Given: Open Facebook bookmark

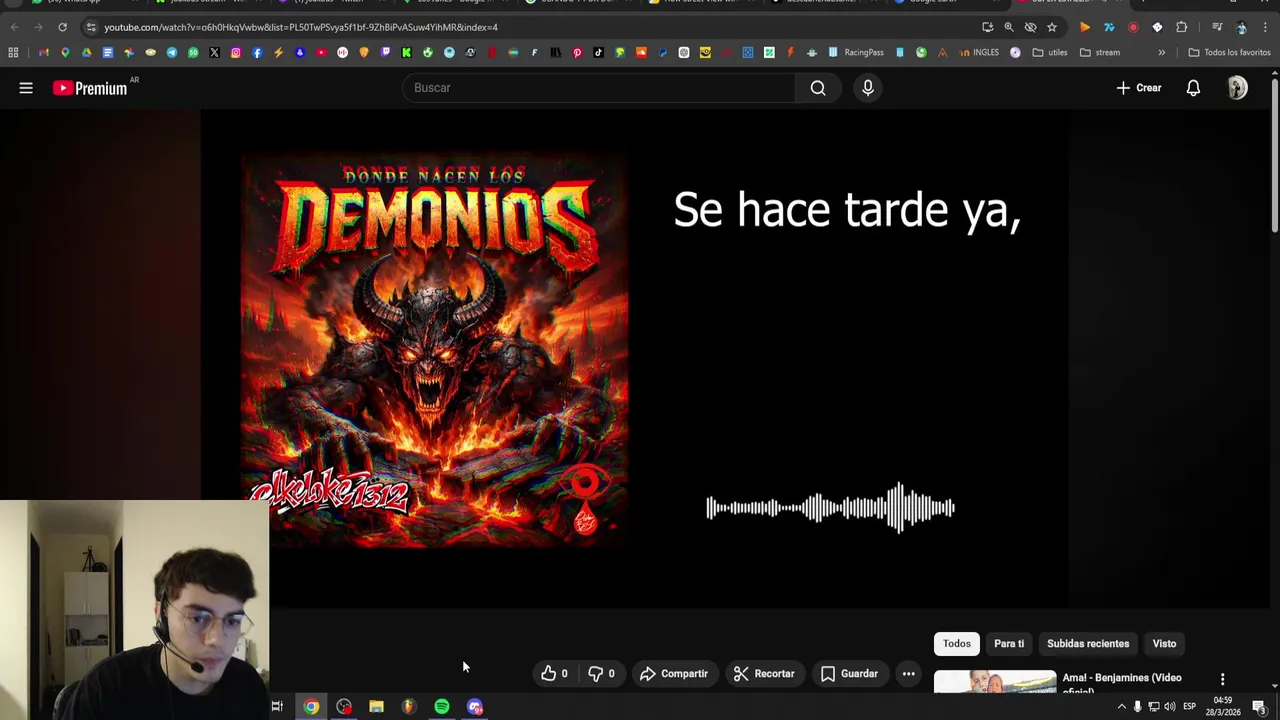Looking at the screenshot, I should click(257, 52).
